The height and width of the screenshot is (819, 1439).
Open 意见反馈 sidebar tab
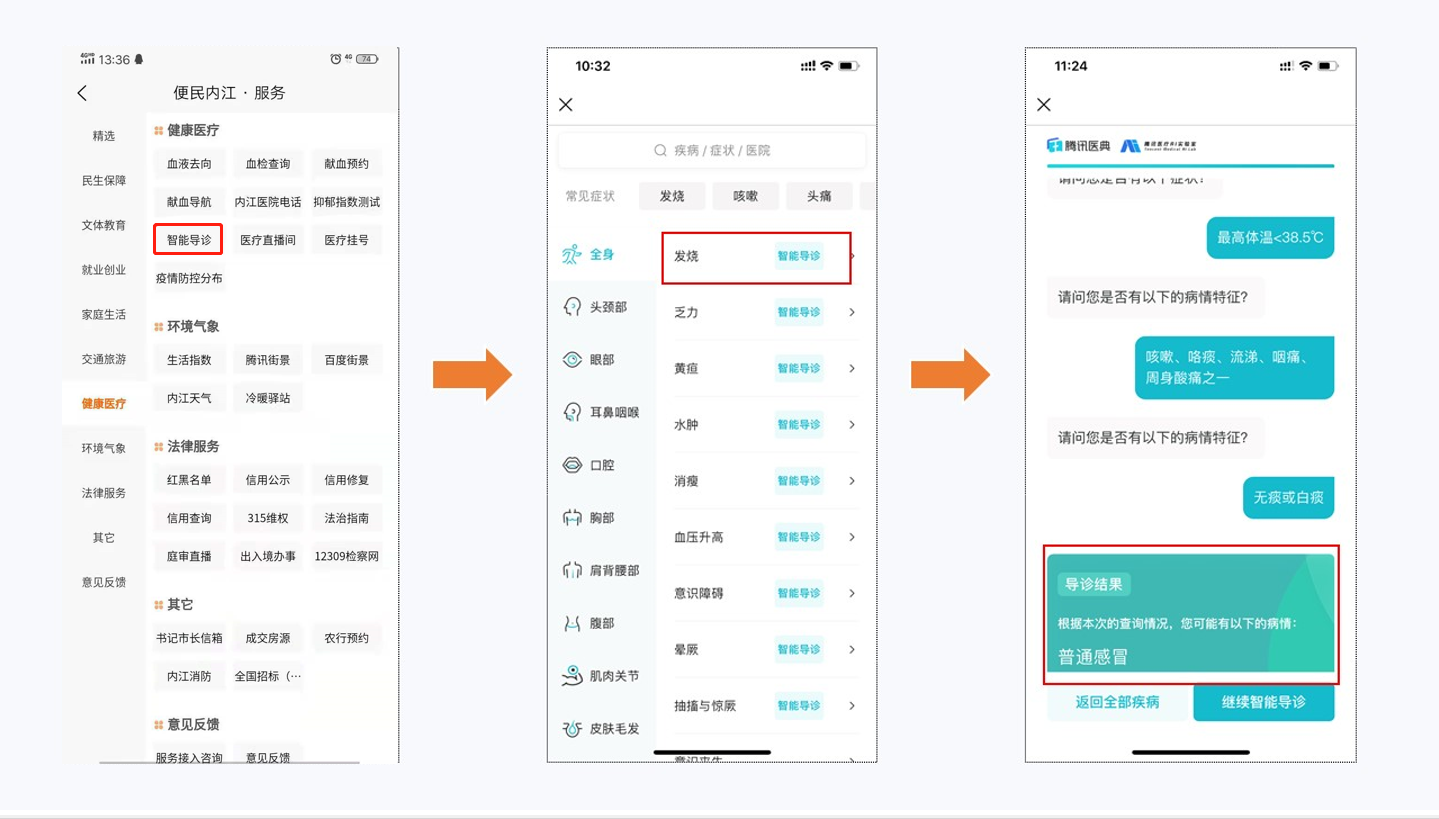(104, 582)
